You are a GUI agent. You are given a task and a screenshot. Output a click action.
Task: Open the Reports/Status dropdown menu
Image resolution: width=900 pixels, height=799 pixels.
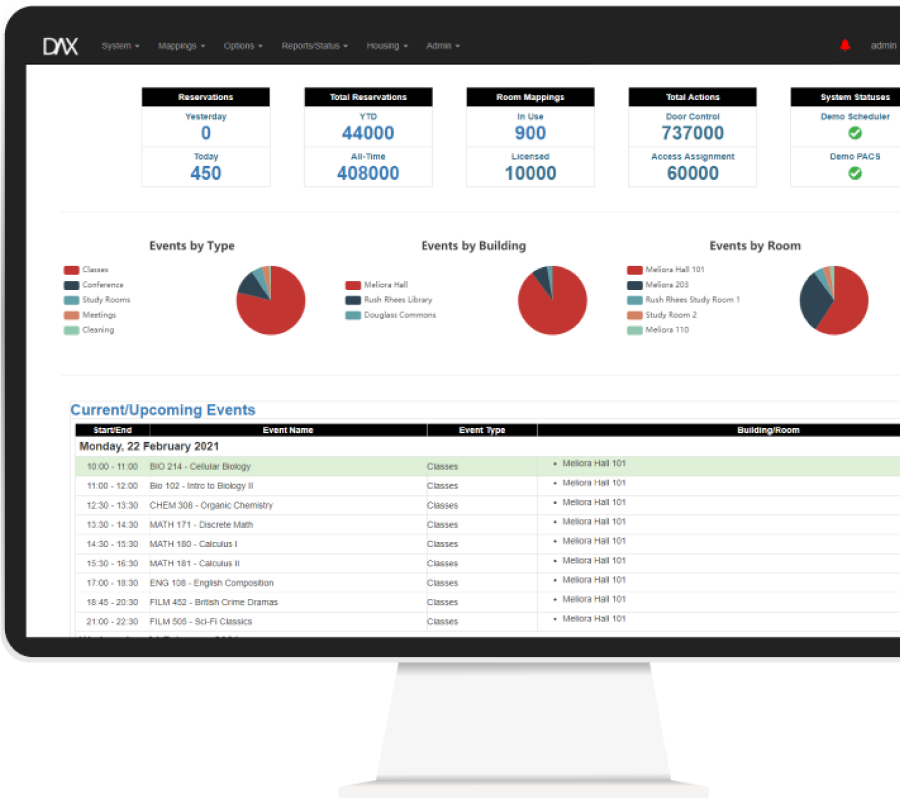315,46
